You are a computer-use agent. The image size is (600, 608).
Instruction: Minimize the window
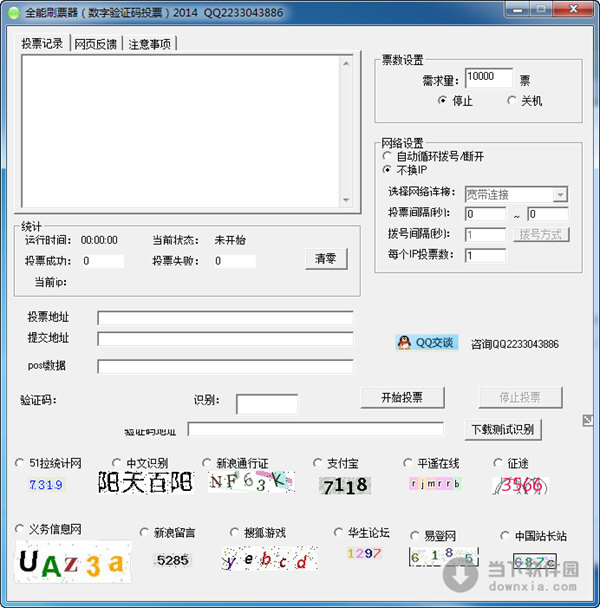pyautogui.click(x=517, y=9)
